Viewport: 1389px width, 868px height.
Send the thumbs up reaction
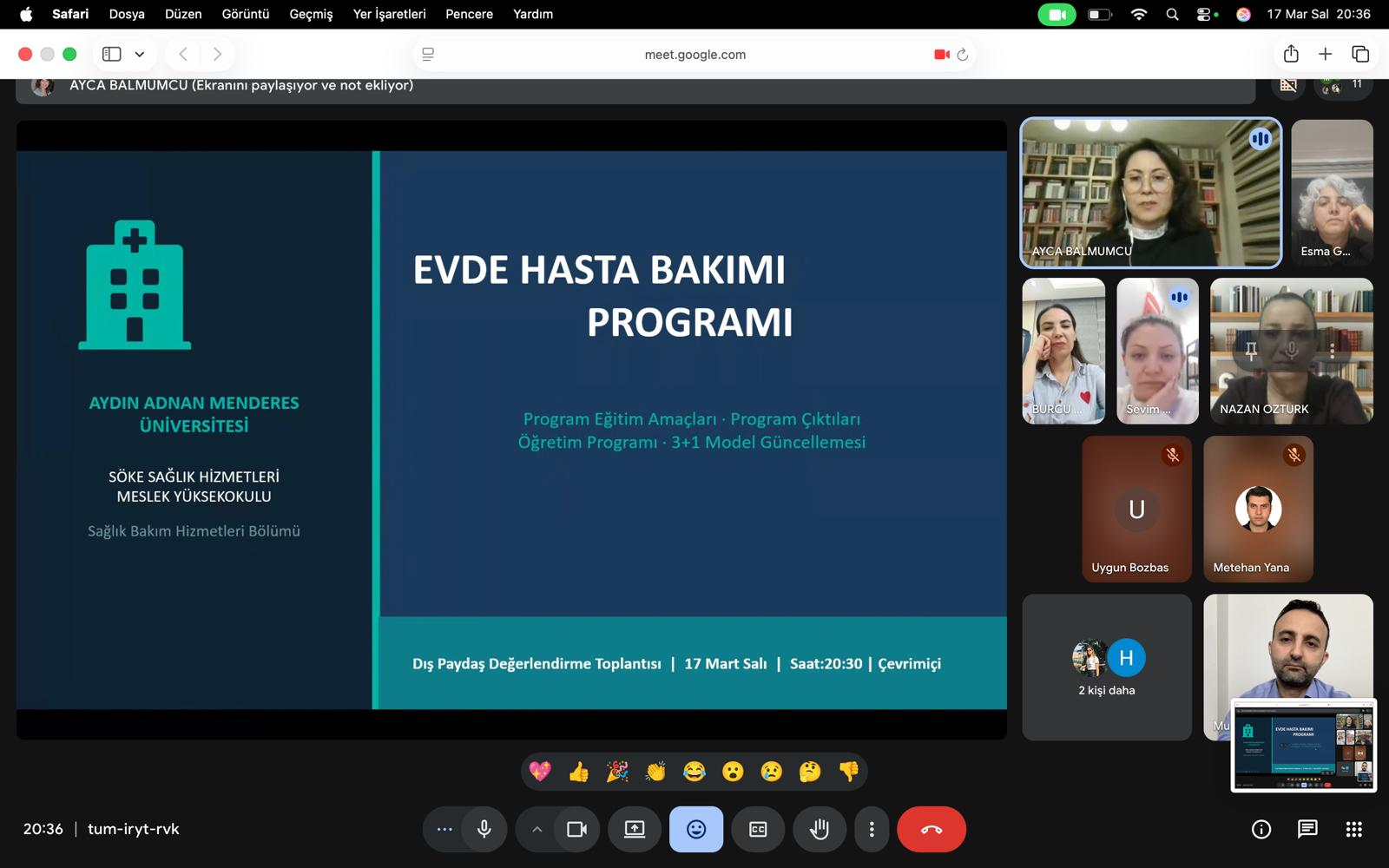click(578, 772)
